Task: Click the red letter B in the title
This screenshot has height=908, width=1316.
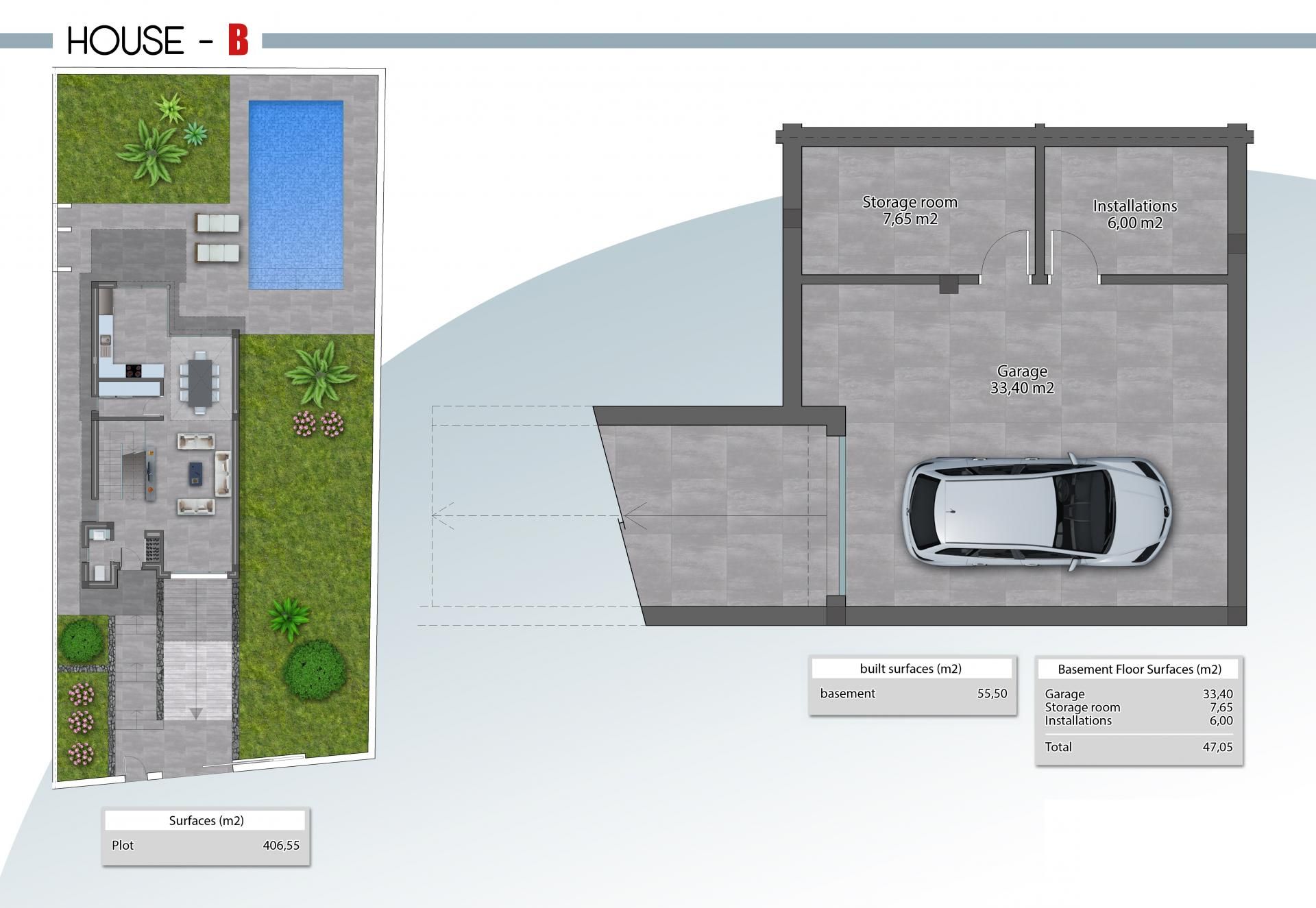Action: click(238, 40)
